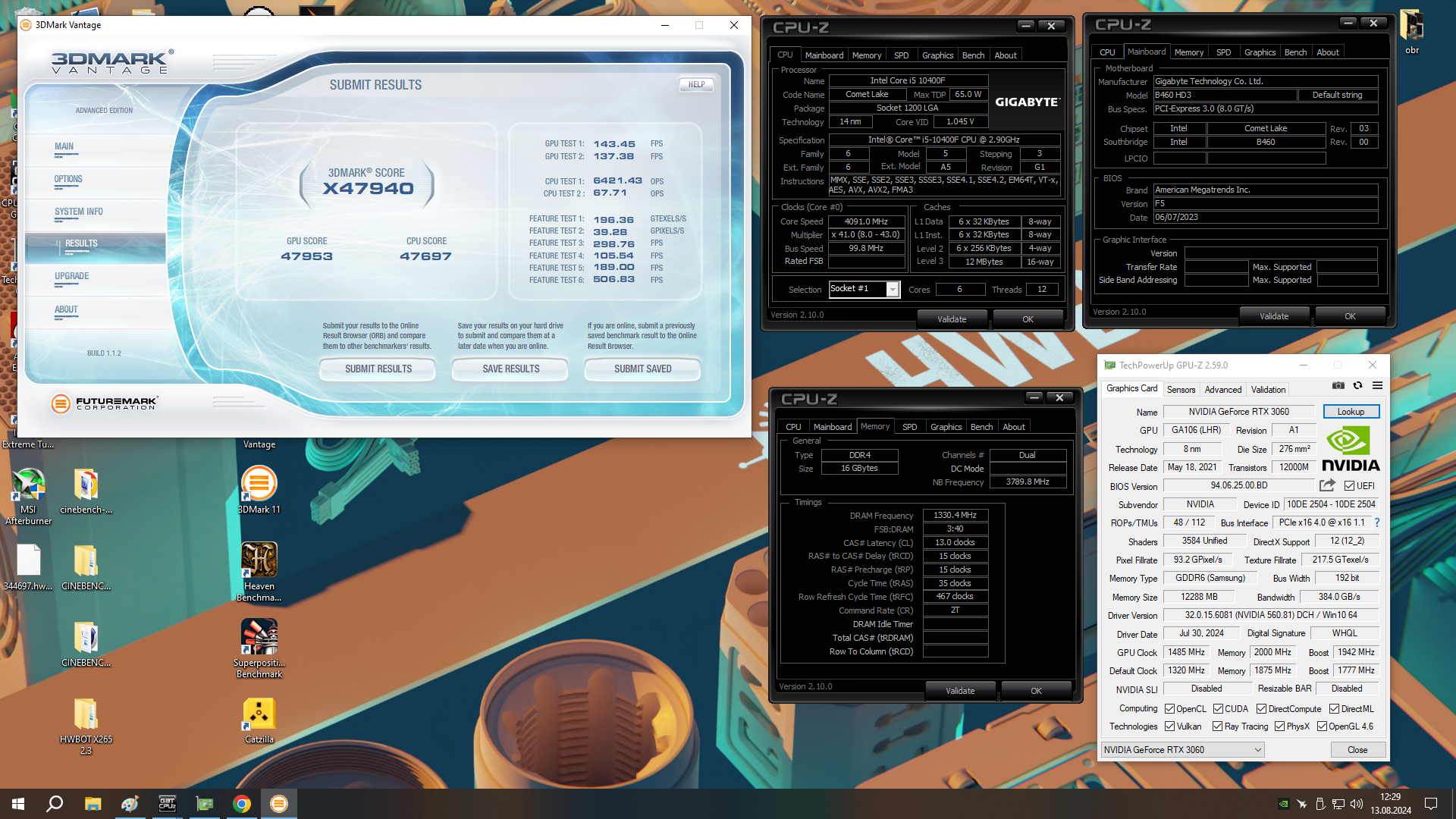
Task: Toggle the DirectML checkbox
Action: (1335, 709)
